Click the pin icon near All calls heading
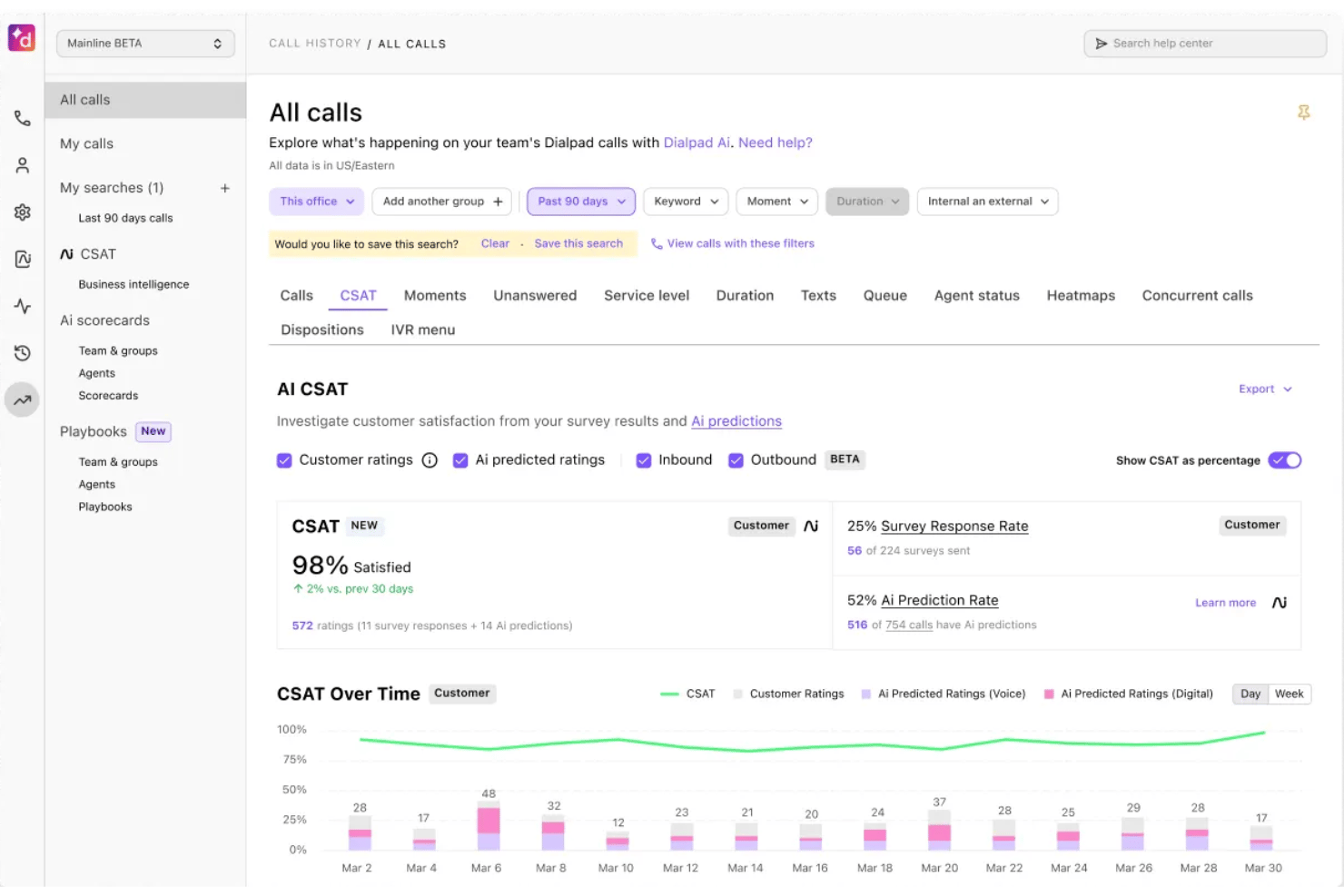 [1303, 113]
